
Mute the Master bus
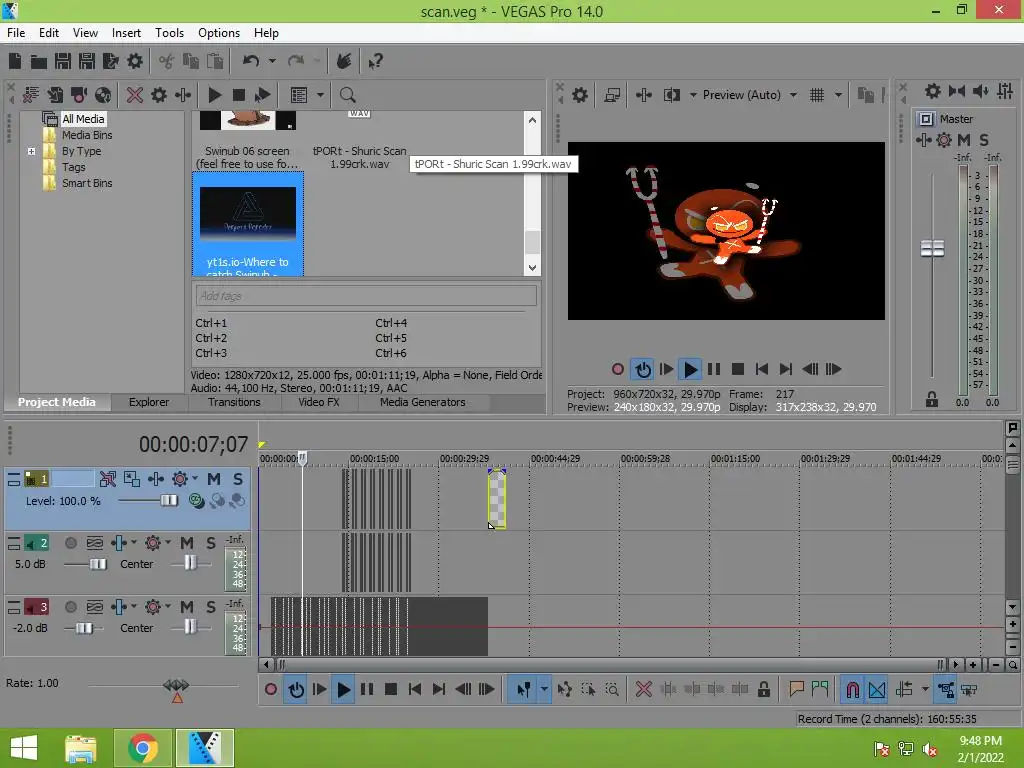tap(964, 140)
